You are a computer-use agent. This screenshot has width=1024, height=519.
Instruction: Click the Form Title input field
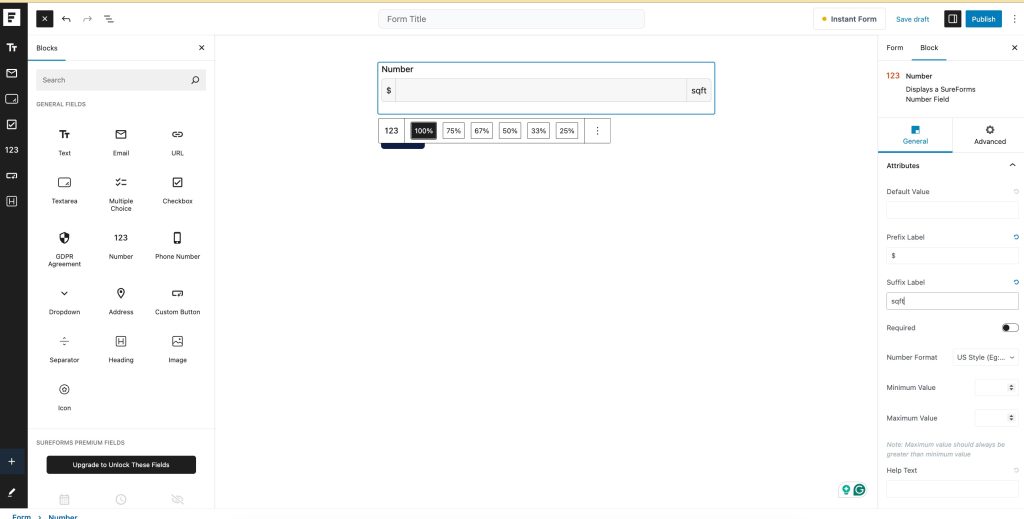(511, 19)
